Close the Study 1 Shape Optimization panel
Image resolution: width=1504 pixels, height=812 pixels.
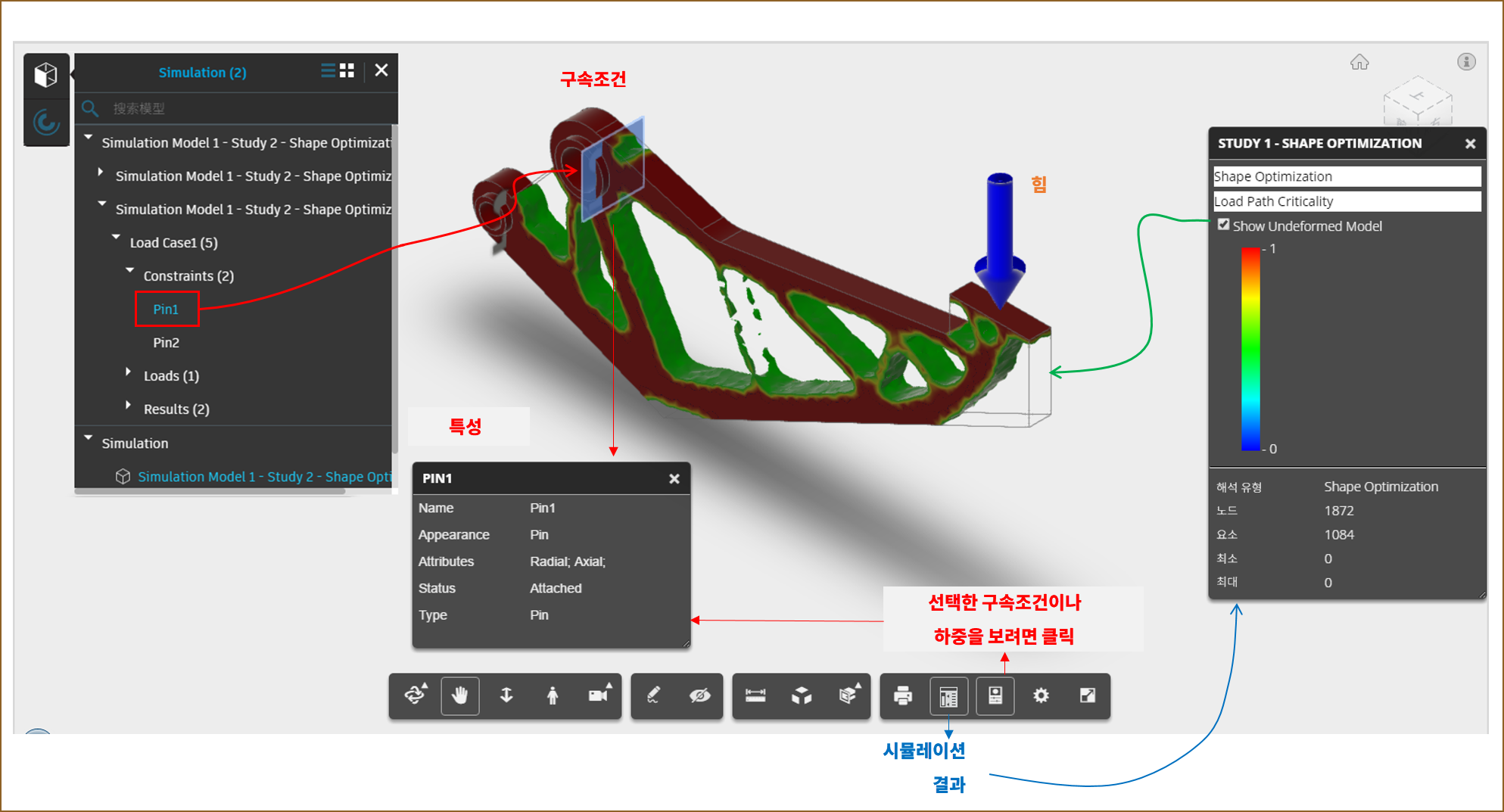tap(1470, 144)
